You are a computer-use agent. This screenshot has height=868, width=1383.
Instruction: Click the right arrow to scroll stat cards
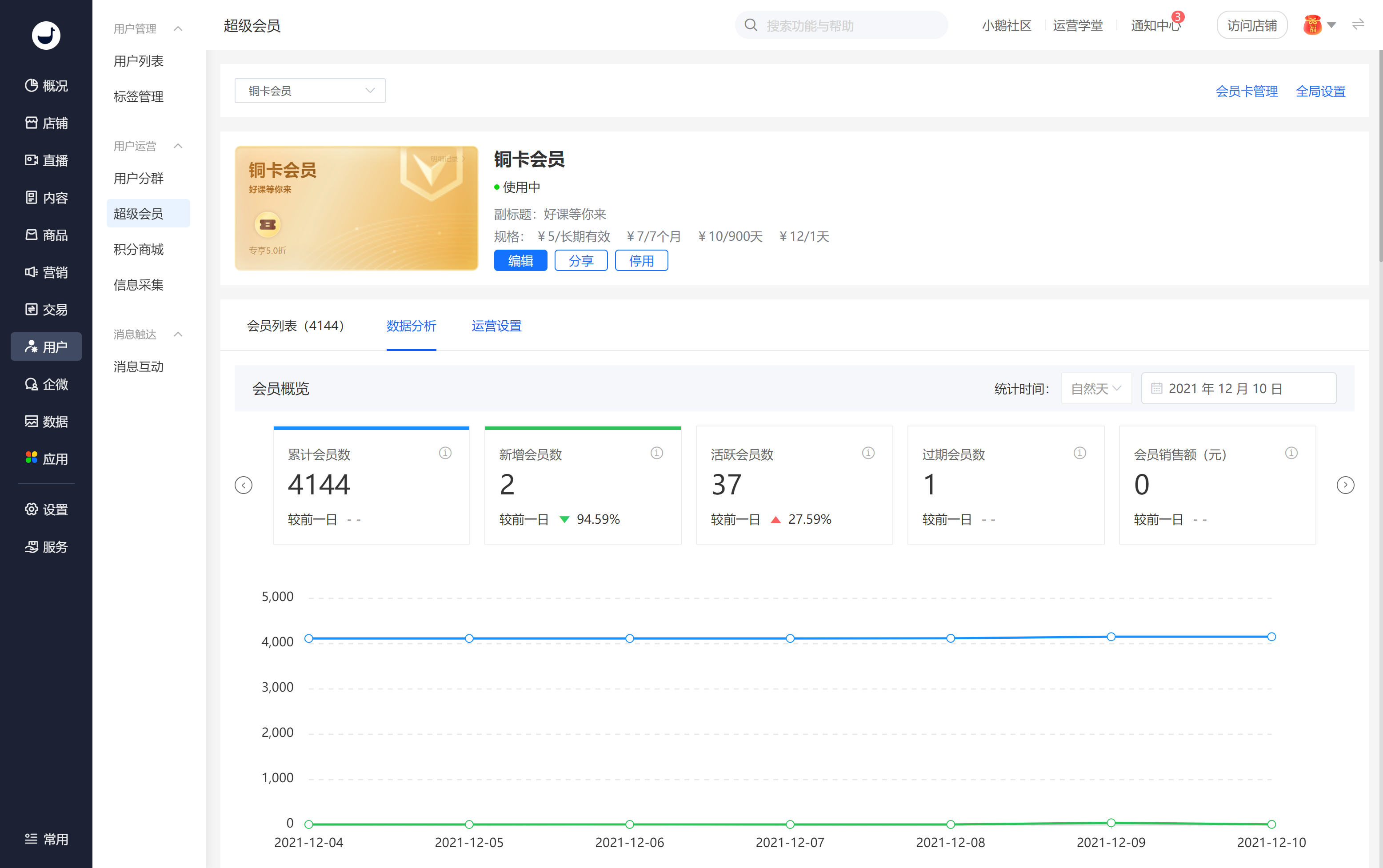(x=1345, y=485)
